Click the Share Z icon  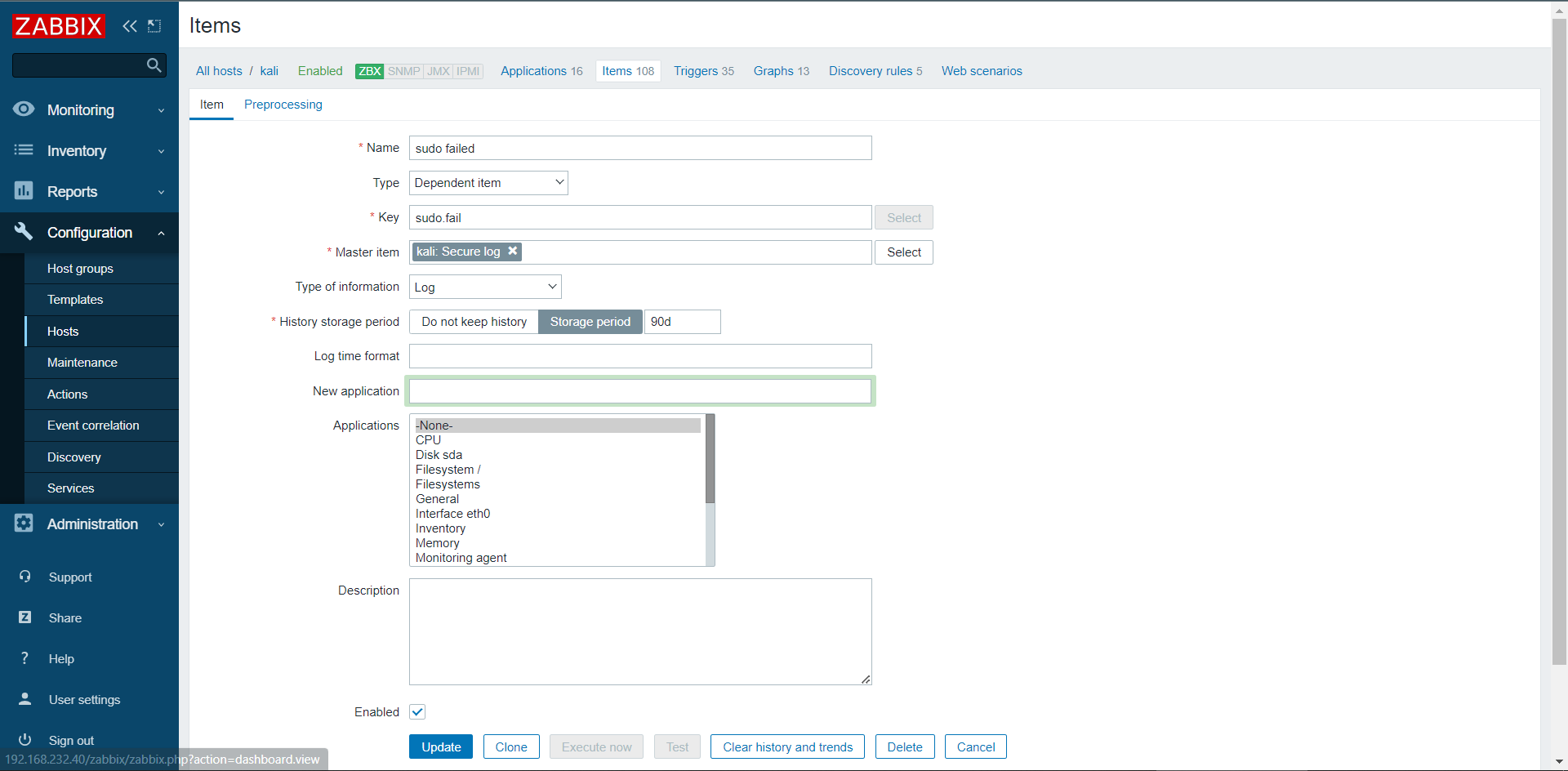pyautogui.click(x=24, y=617)
